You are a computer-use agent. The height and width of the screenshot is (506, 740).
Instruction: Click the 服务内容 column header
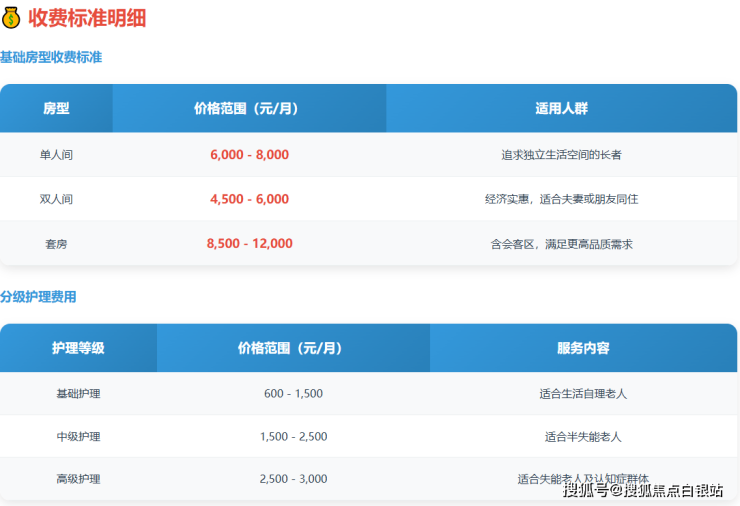(583, 348)
